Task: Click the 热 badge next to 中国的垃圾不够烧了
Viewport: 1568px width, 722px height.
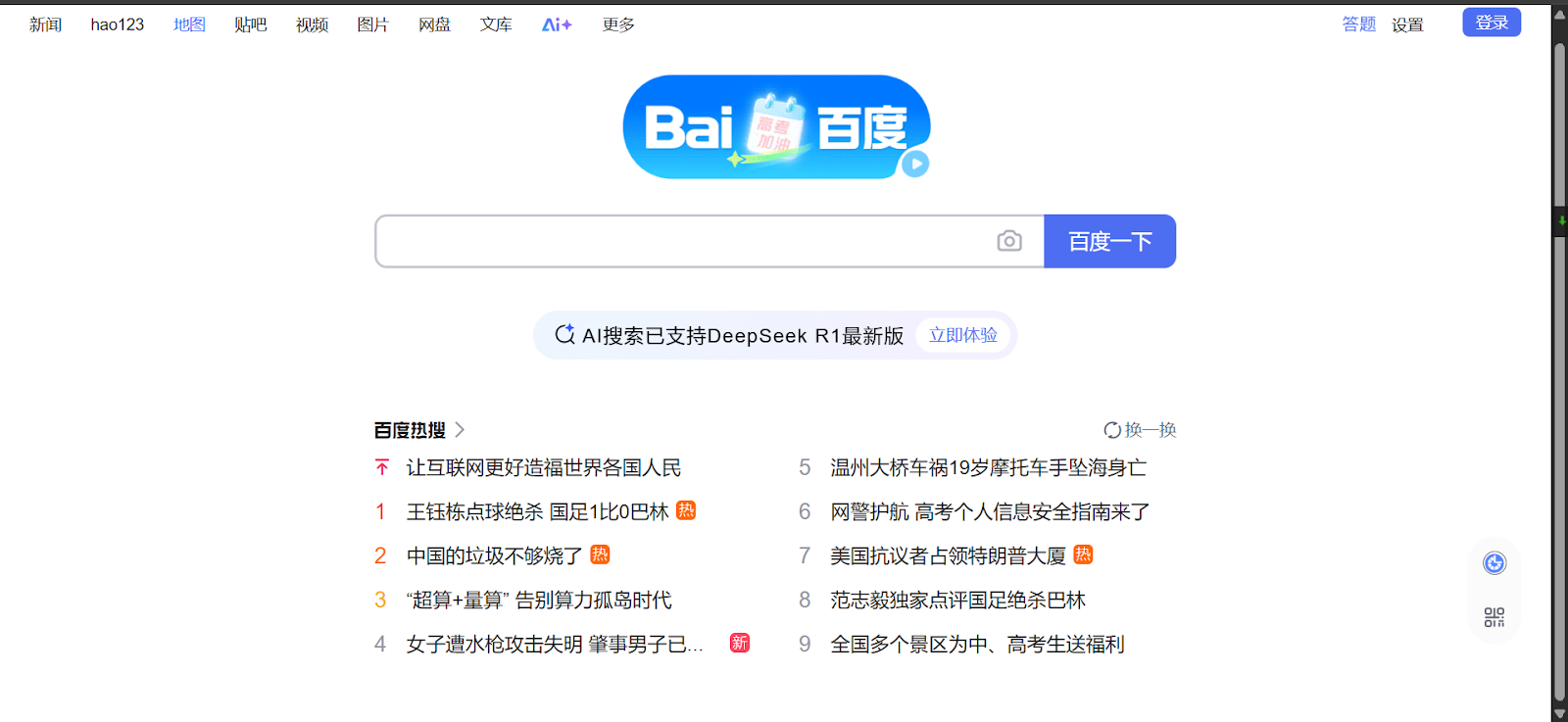Action: (x=600, y=554)
